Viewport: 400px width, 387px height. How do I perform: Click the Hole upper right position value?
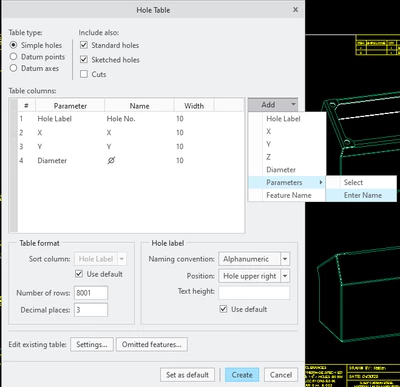pos(249,276)
